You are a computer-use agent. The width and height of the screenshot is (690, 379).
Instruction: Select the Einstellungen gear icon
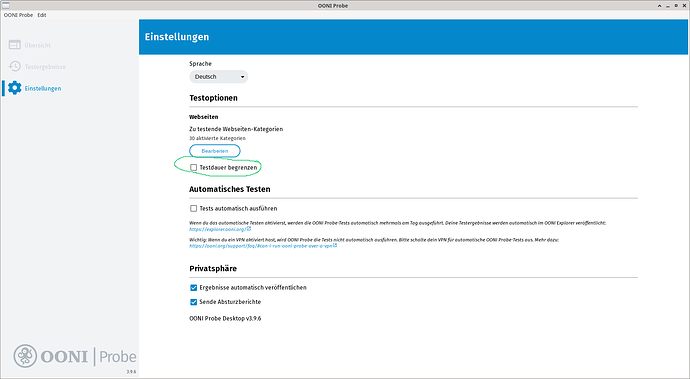pyautogui.click(x=15, y=88)
